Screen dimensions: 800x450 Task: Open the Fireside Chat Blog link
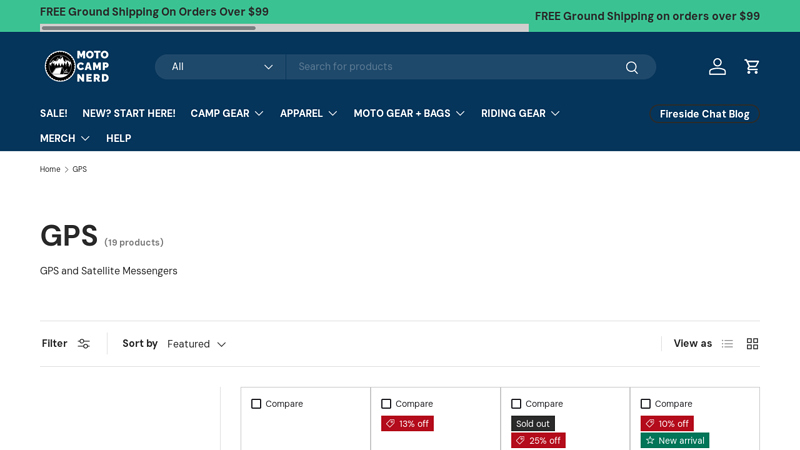(x=704, y=114)
